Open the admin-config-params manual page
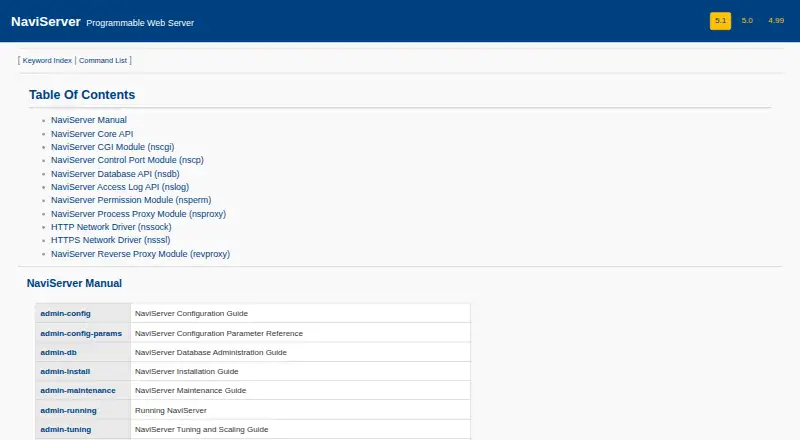This screenshot has width=800, height=440. click(81, 333)
